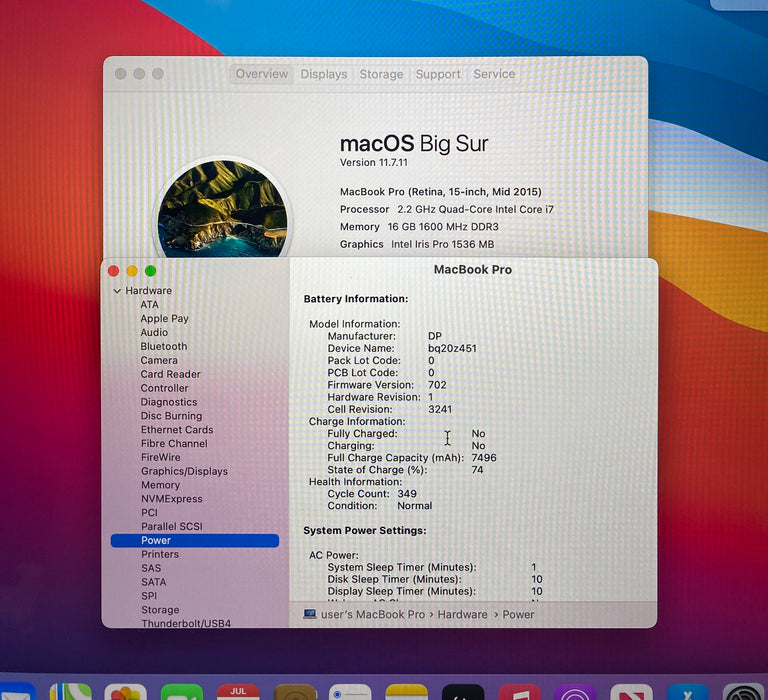Screen dimensions: 768x700
Task: Click the Firmware Version value 702
Action: coord(437,385)
